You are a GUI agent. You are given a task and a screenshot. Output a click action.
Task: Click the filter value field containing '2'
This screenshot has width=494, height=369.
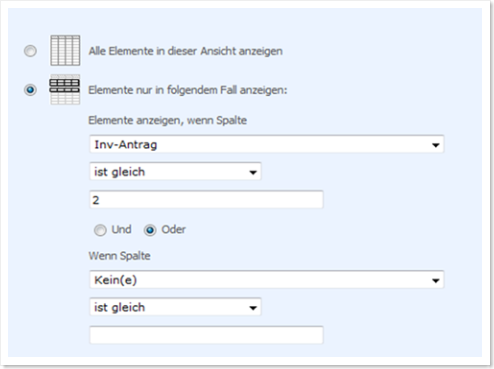point(206,200)
